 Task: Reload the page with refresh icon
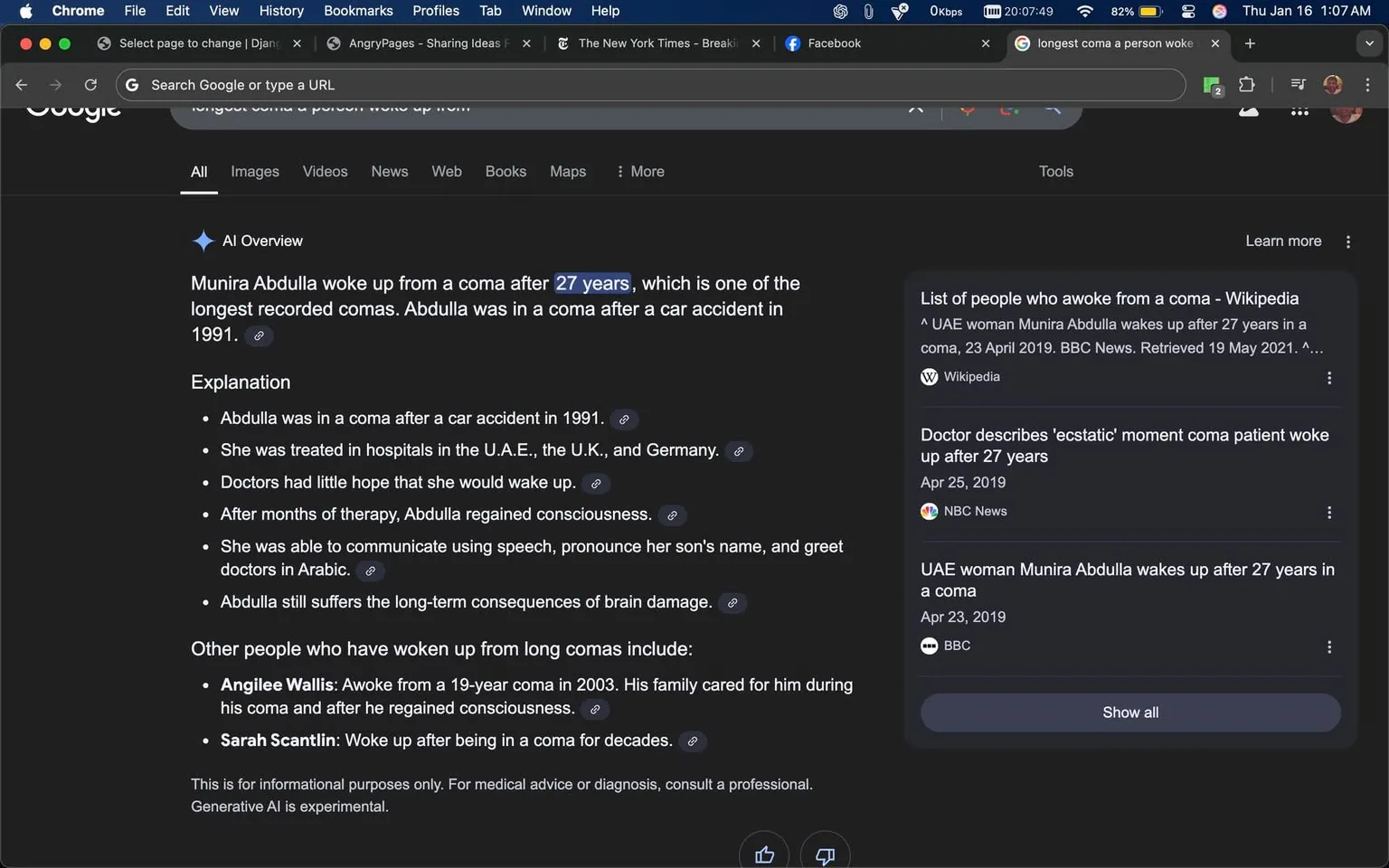(90, 84)
